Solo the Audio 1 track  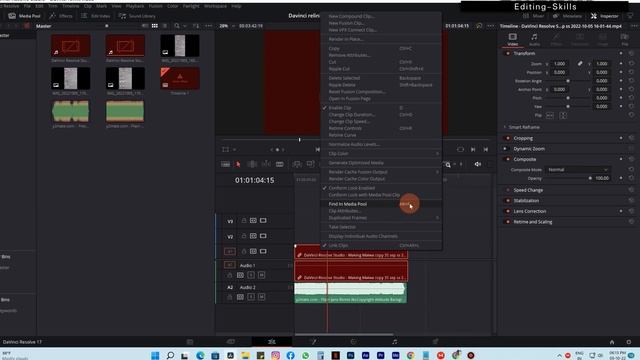click(251, 276)
